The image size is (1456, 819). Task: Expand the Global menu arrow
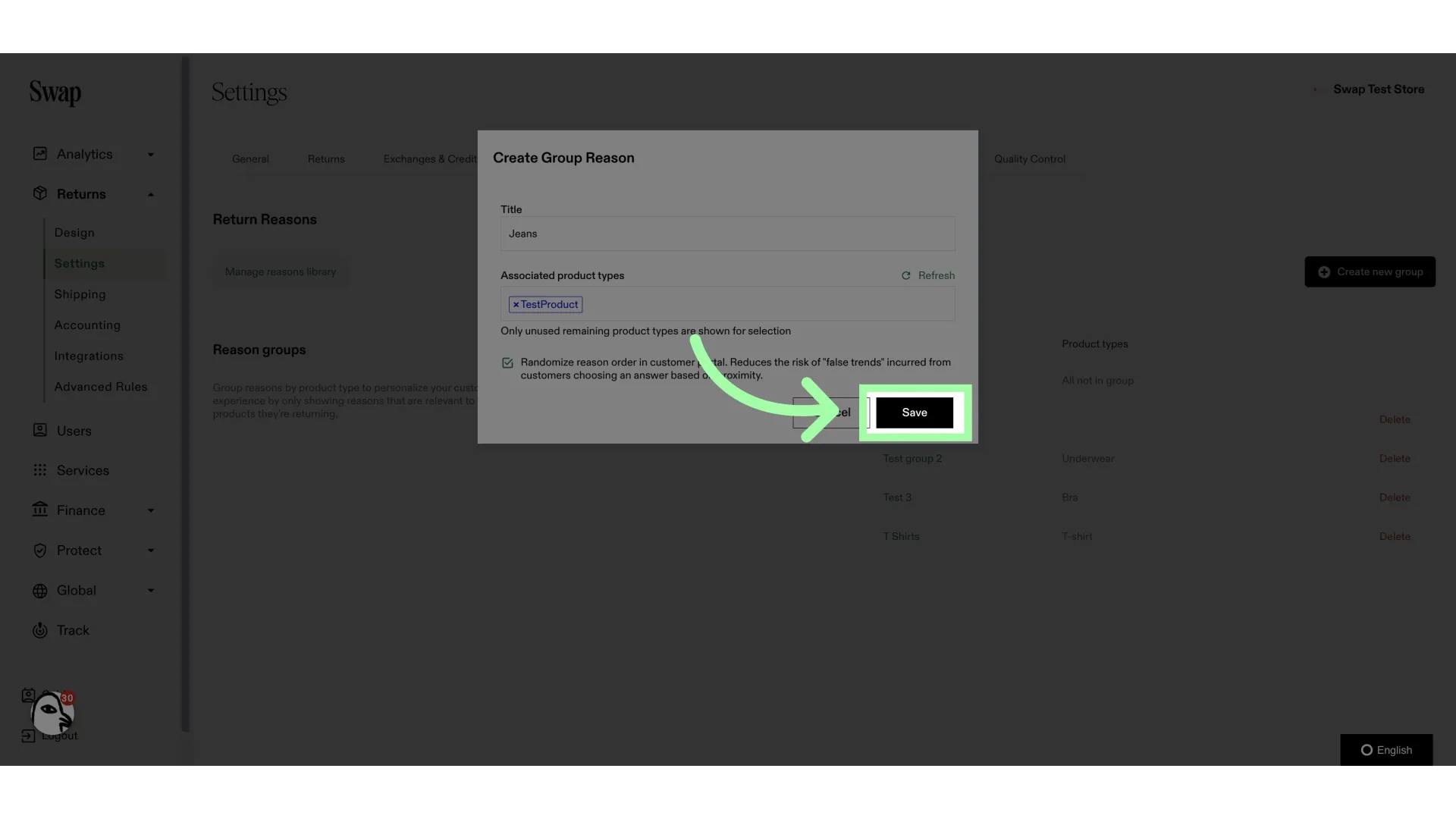151,591
